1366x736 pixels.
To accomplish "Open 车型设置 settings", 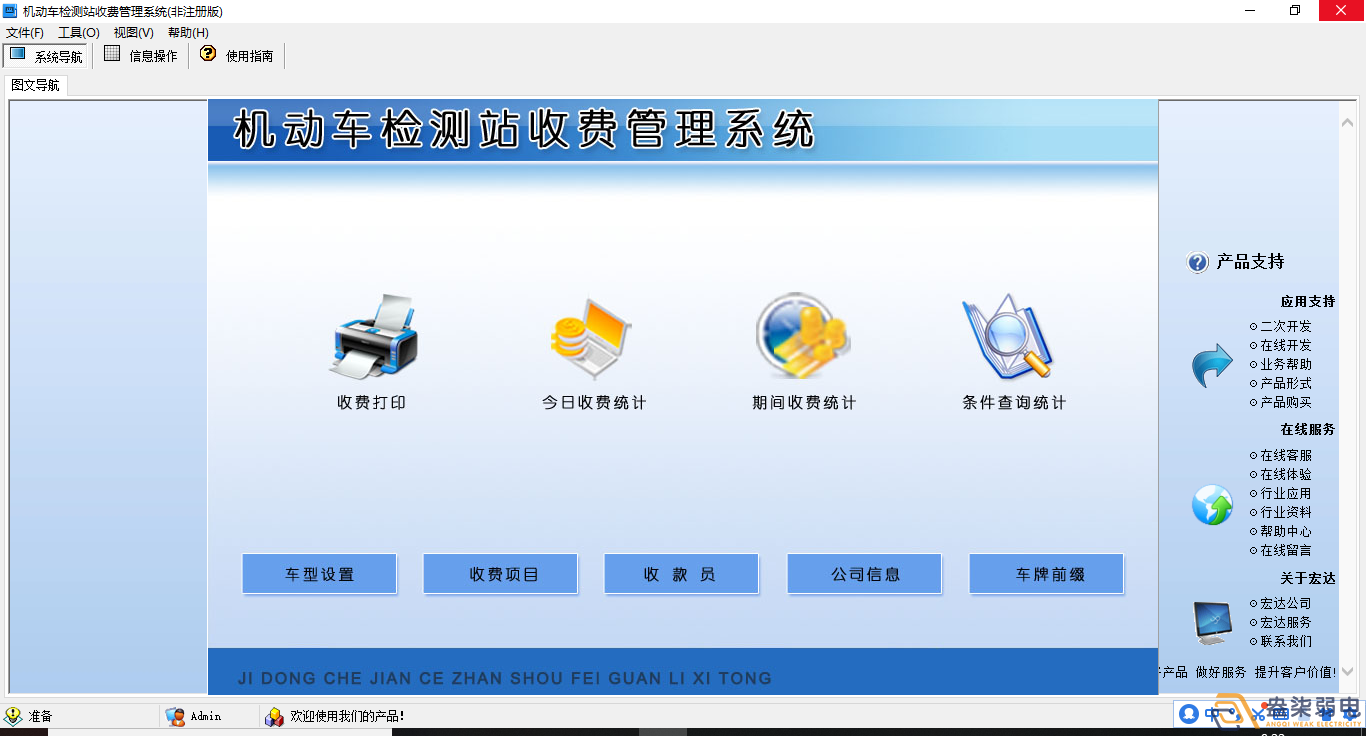I will [x=319, y=573].
